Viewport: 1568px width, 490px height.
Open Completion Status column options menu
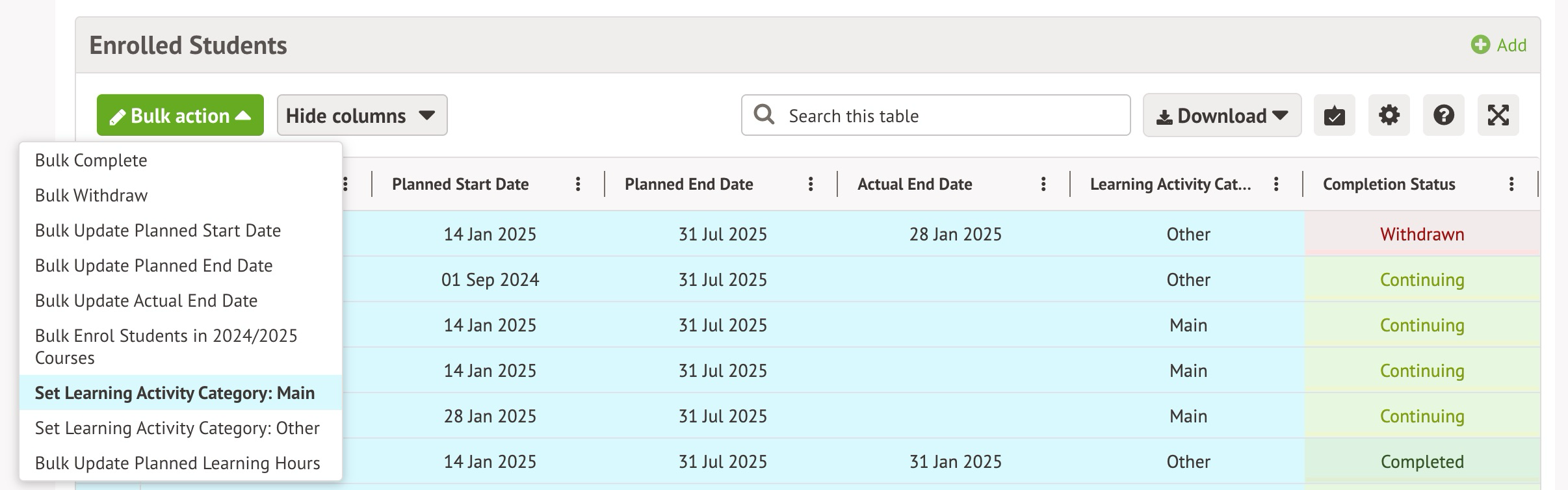[1511, 185]
